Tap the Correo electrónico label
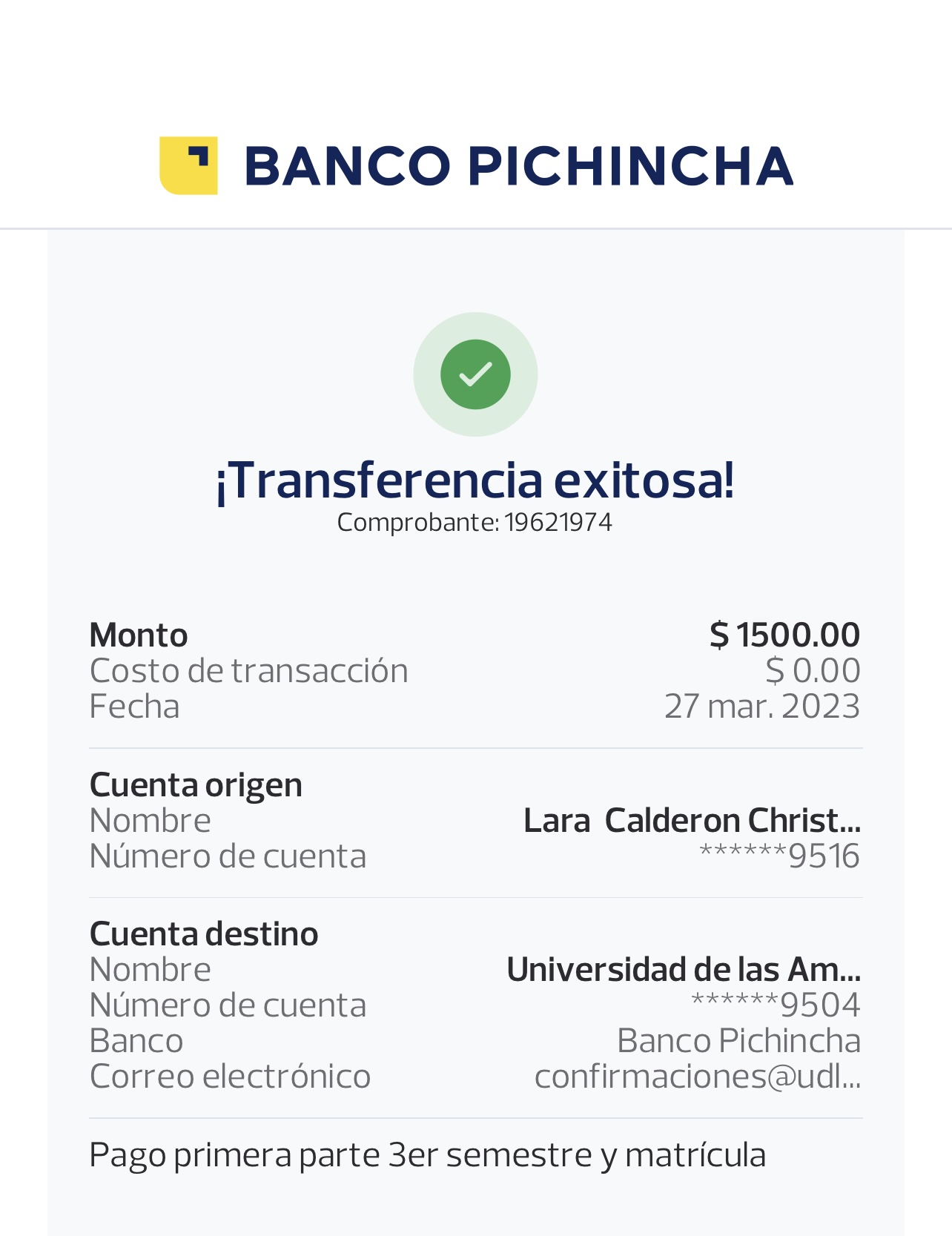The height and width of the screenshot is (1236, 952). tap(230, 1077)
